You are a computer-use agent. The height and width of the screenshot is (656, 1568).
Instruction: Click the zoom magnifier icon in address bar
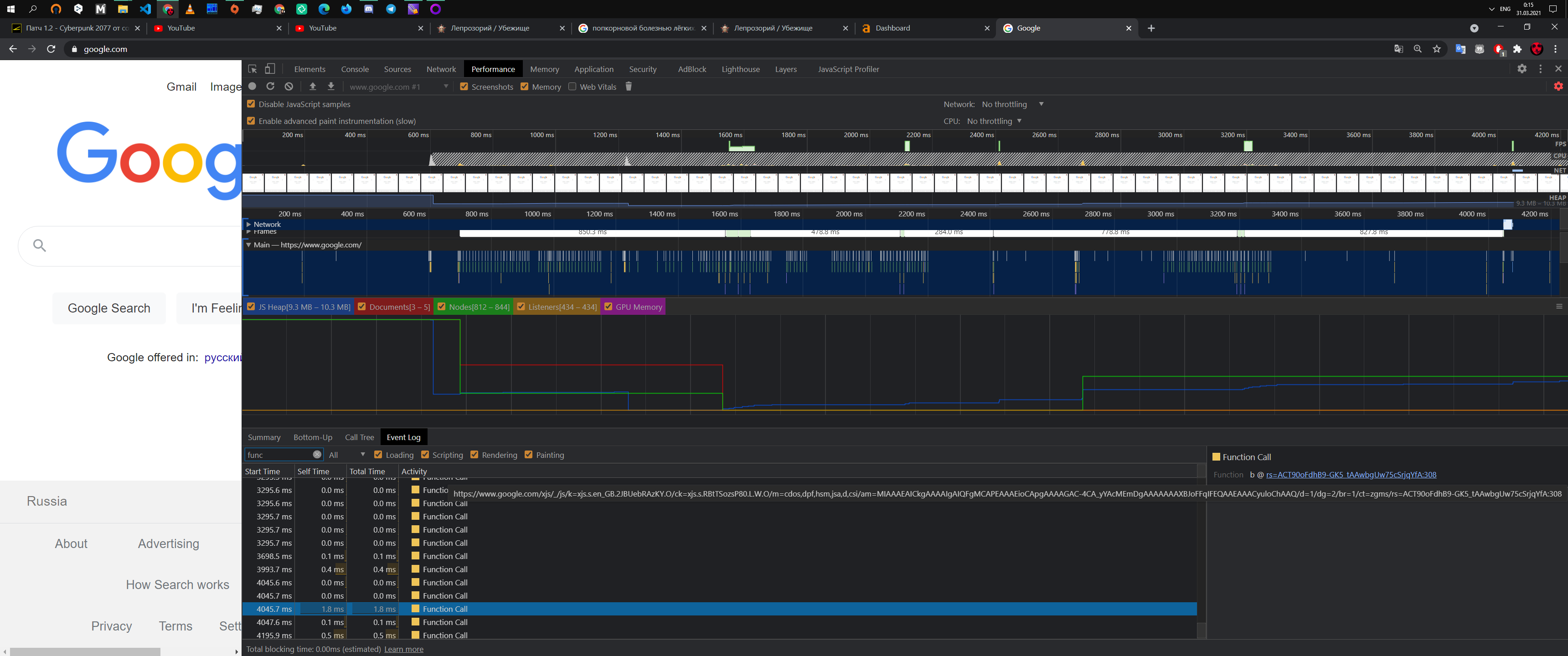1418,49
